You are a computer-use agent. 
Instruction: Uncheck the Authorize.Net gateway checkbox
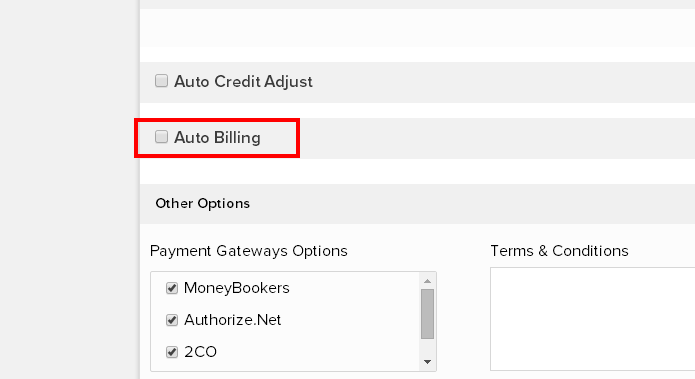[x=172, y=320]
